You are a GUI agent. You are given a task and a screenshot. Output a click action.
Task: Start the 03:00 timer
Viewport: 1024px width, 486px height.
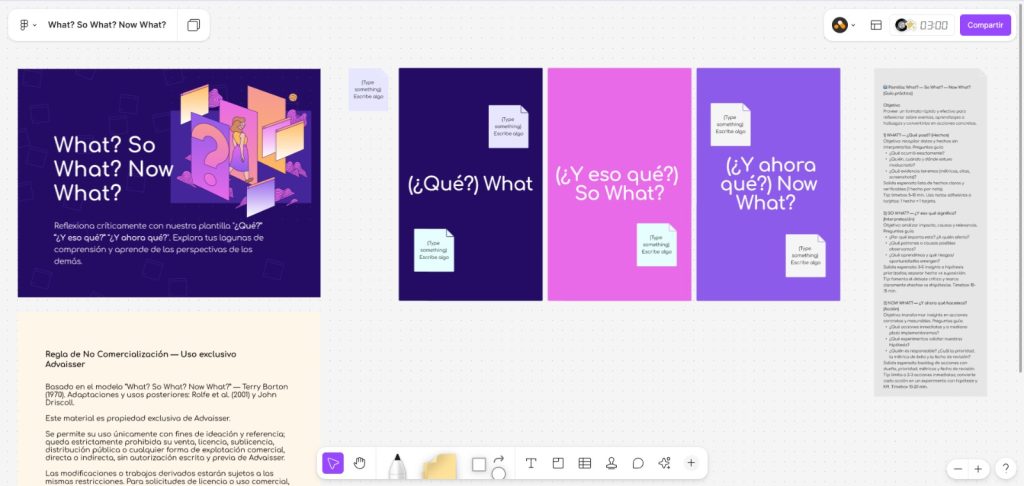point(933,25)
